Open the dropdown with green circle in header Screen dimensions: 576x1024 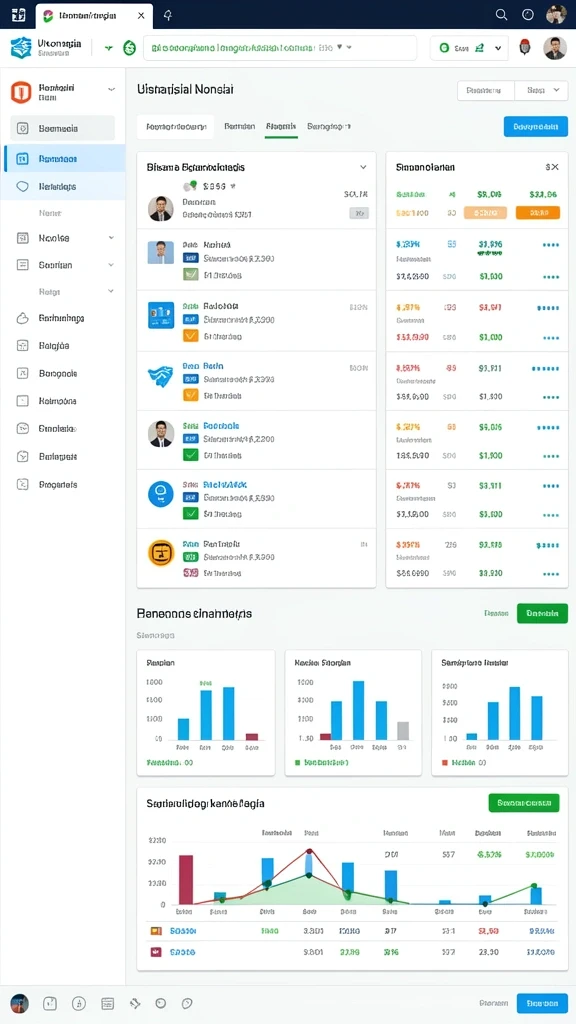click(x=469, y=48)
